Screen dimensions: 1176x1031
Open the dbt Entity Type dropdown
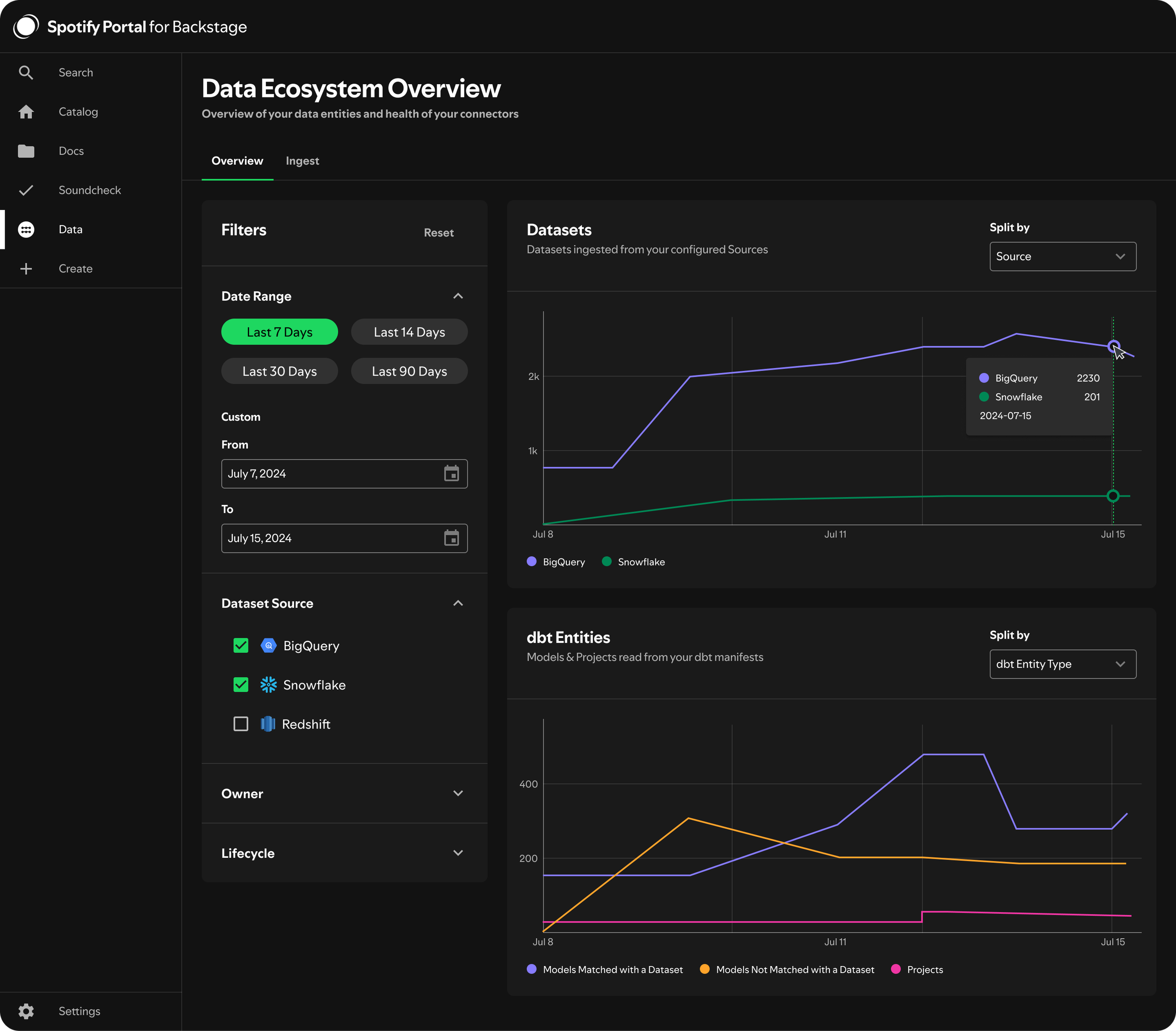(1062, 664)
